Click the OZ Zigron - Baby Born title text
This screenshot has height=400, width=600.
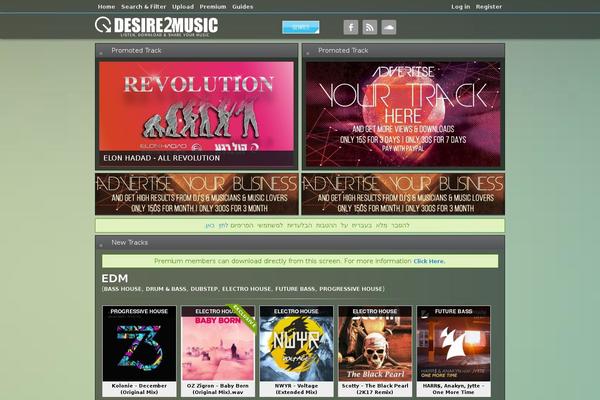pos(218,389)
